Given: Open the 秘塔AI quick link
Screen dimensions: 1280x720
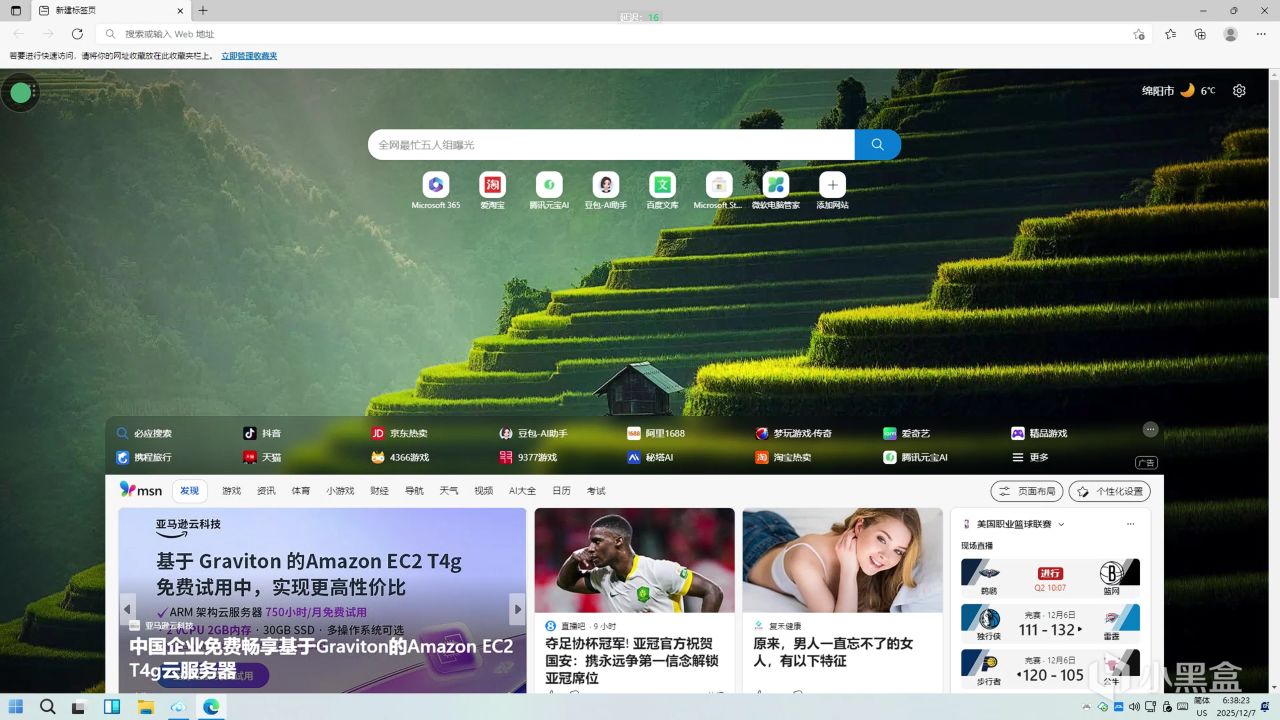Looking at the screenshot, I should (x=650, y=457).
